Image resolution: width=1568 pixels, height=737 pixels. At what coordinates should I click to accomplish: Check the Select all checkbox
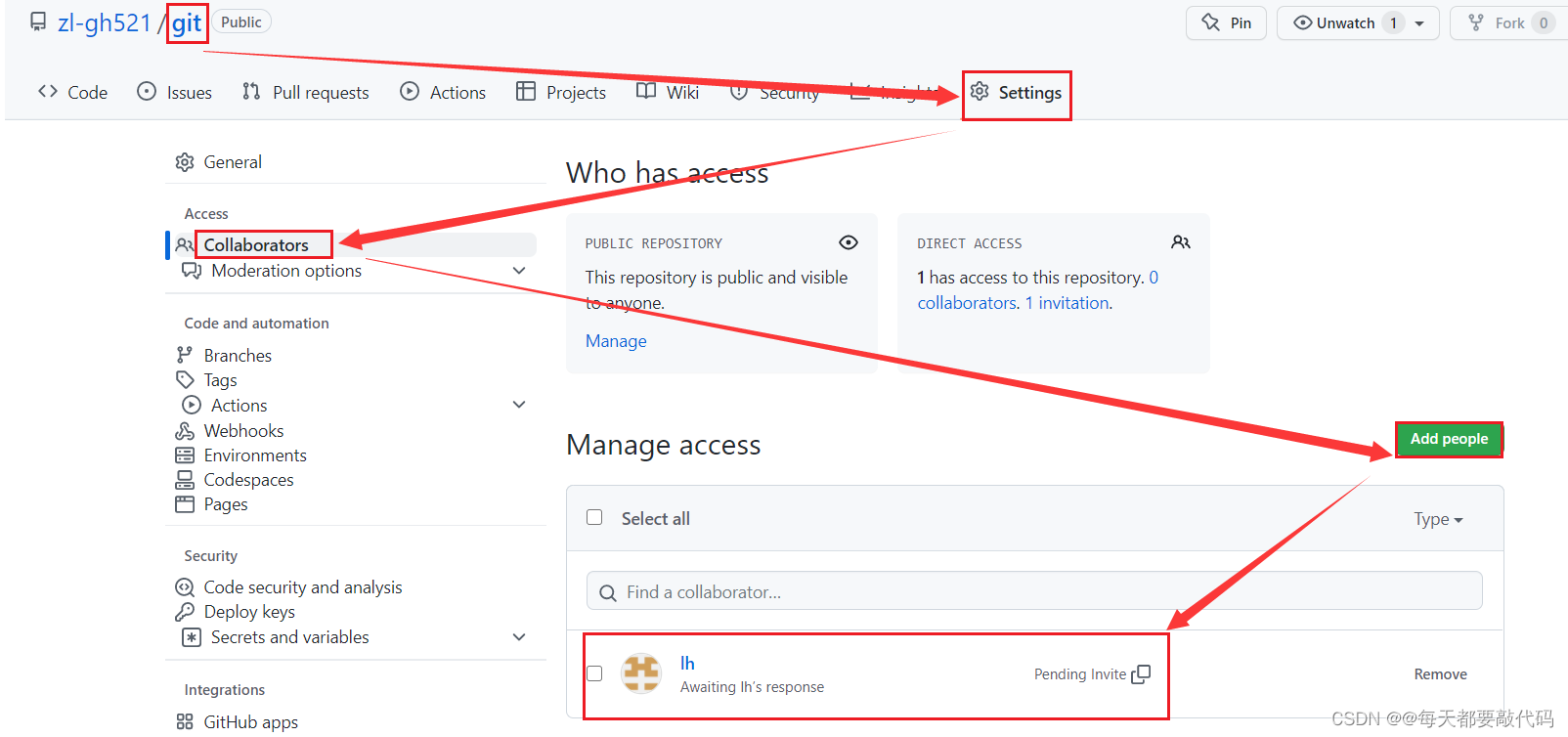tap(594, 517)
